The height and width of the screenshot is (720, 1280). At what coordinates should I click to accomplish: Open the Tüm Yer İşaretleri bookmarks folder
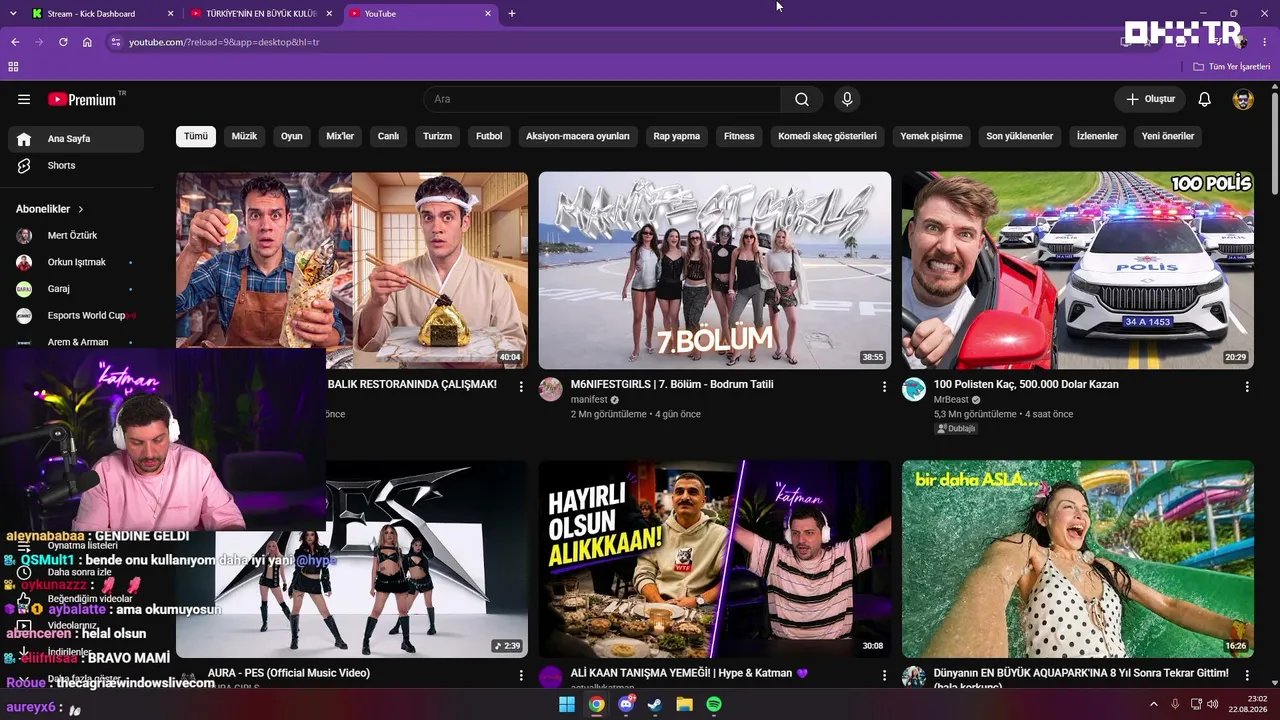1232,67
